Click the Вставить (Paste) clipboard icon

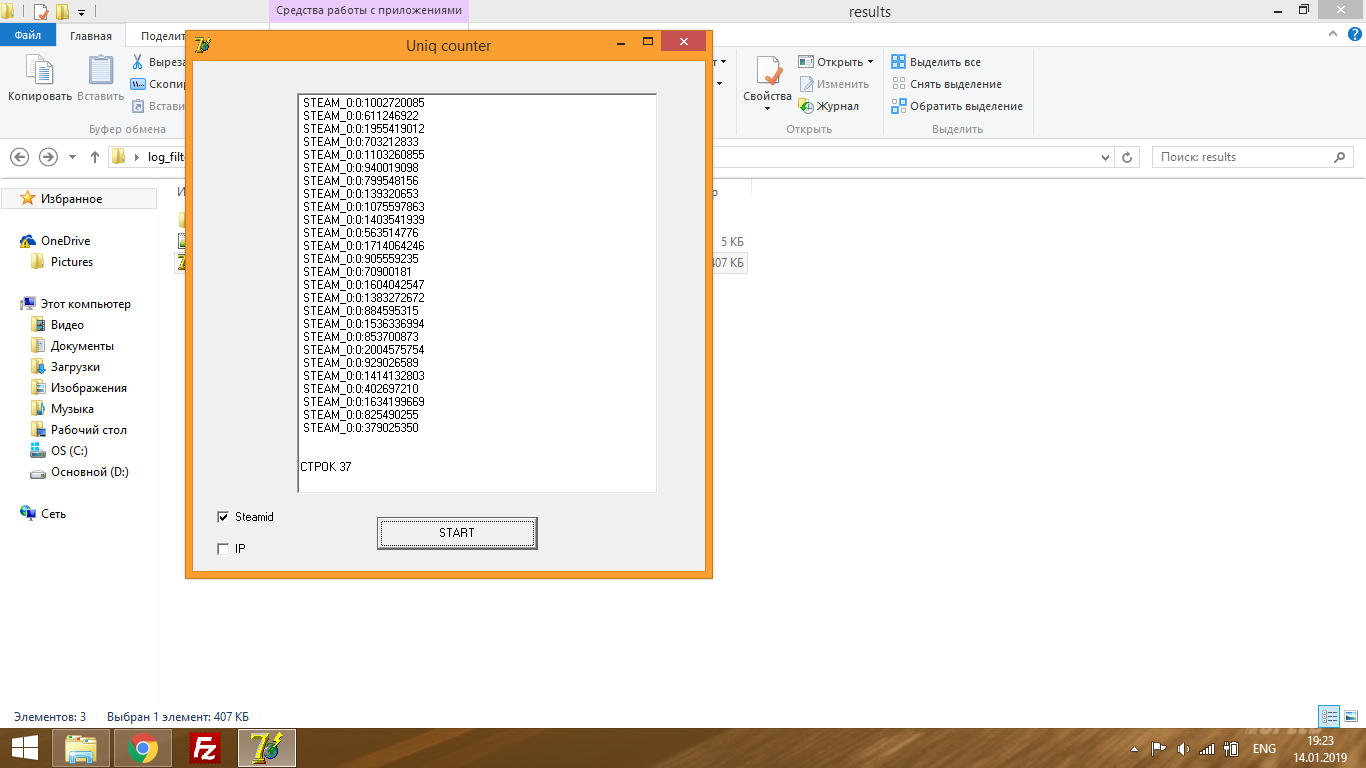[x=101, y=70]
